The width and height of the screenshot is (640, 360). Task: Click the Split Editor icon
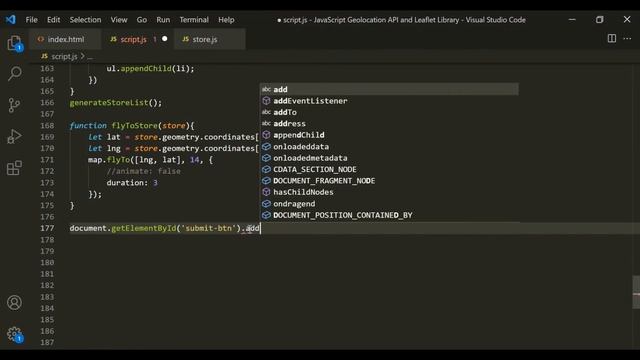click(x=611, y=39)
